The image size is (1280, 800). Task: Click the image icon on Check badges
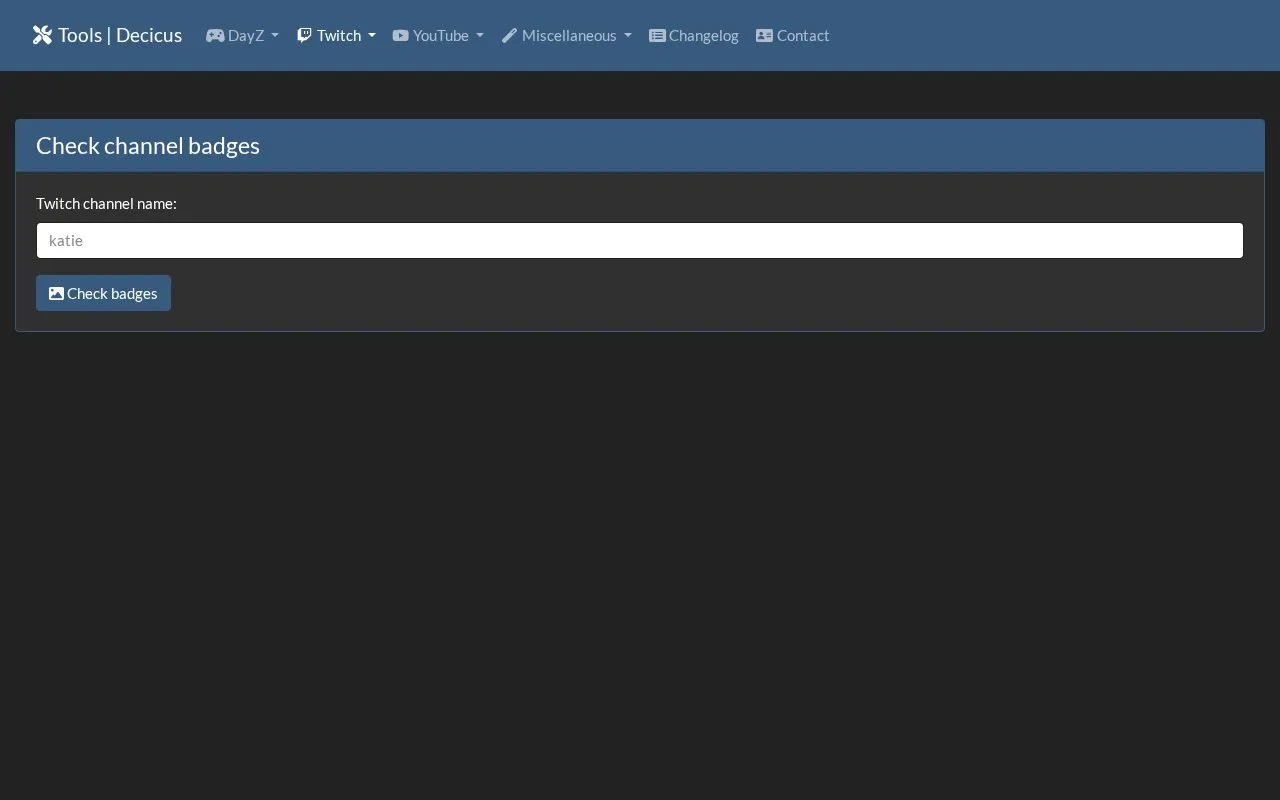pyautogui.click(x=56, y=293)
